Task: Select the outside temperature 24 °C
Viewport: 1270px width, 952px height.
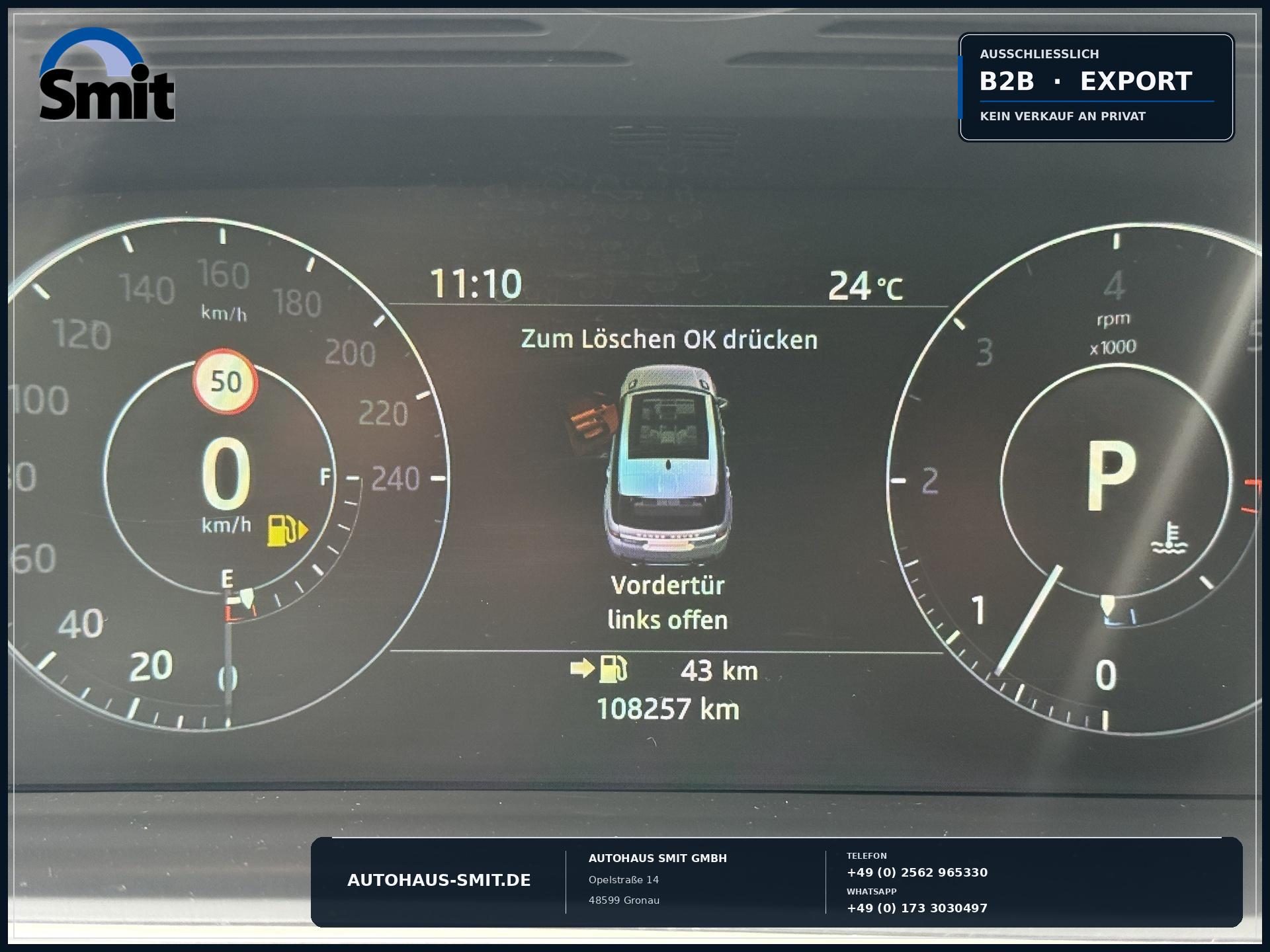Action: 865,287
